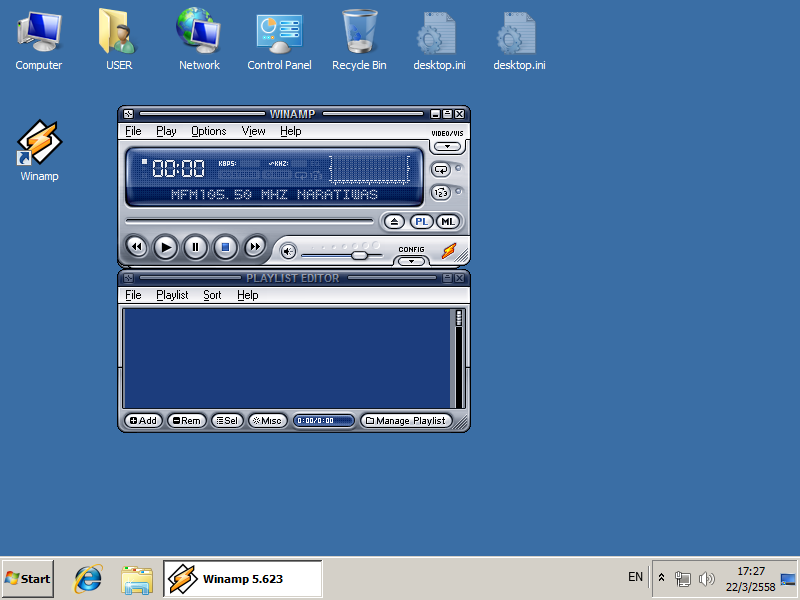The image size is (800, 600).
Task: Open the Sort menu in Playlist Editor
Action: pos(212,295)
